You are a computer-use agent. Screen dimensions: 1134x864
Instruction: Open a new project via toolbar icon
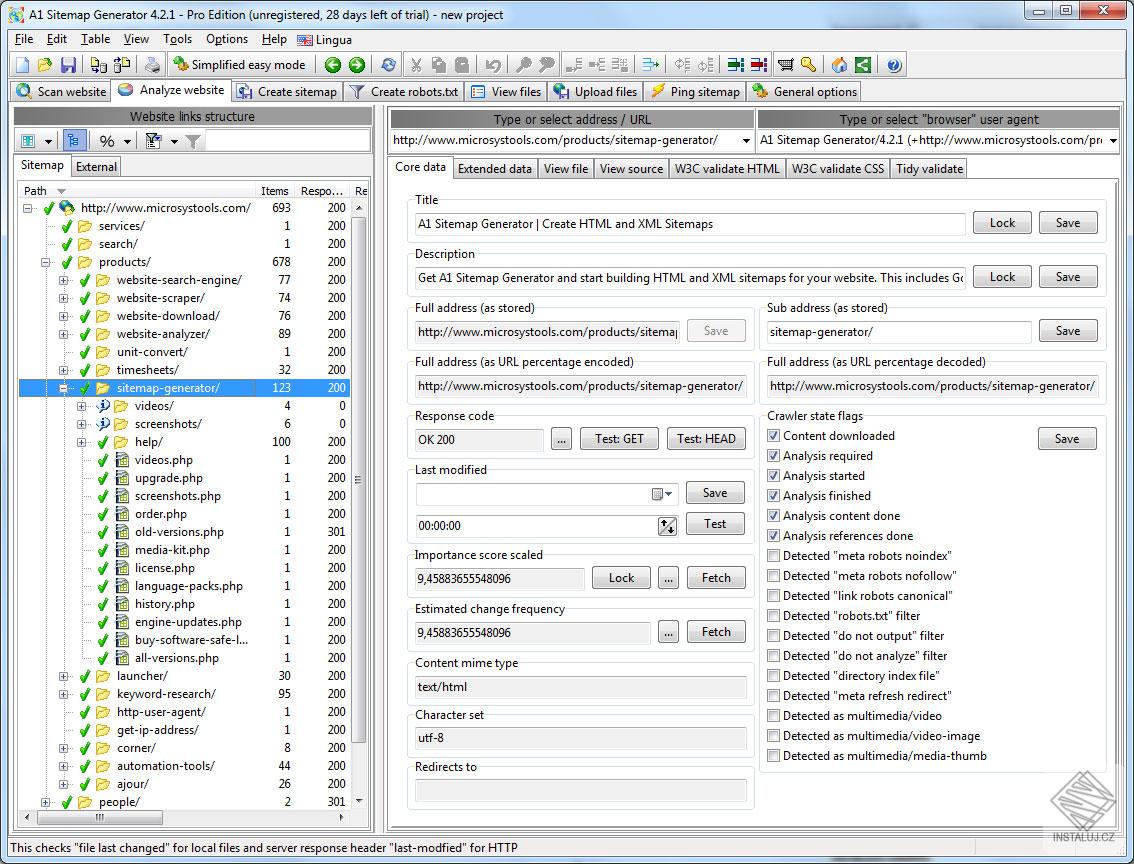coord(22,64)
